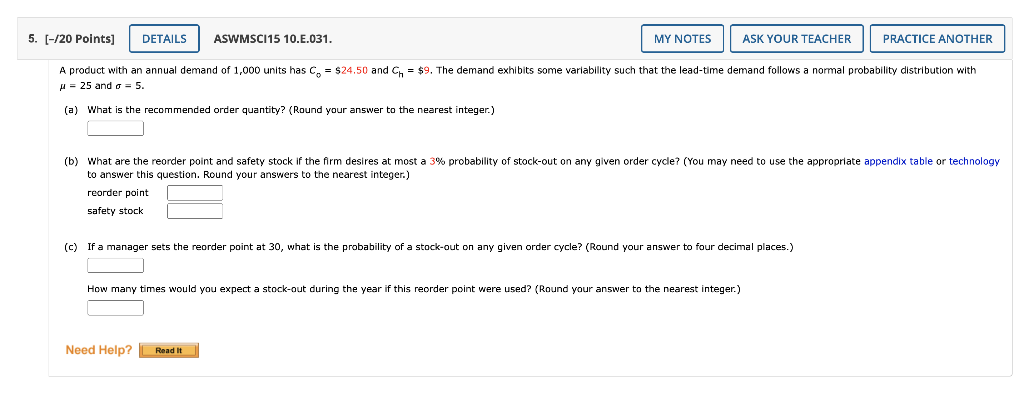
Task: Click the safety stock answer field
Action: click(194, 211)
